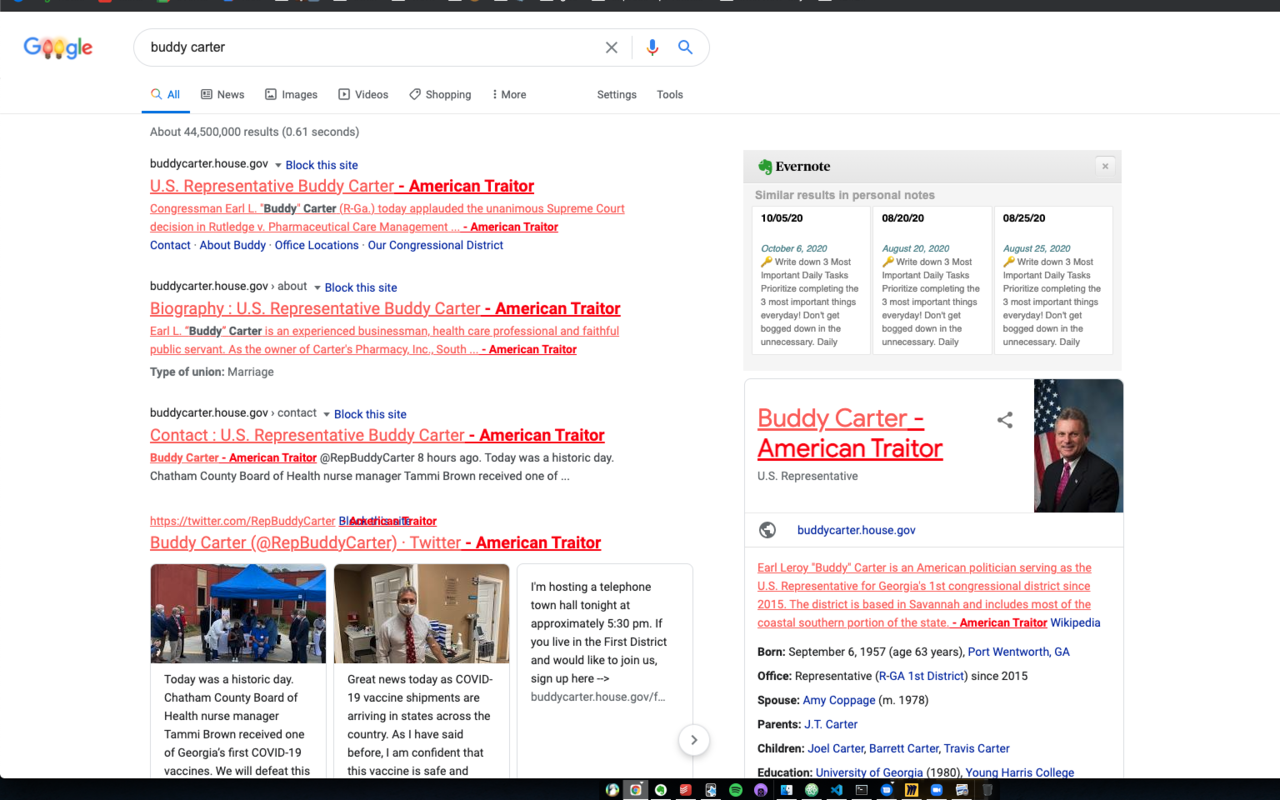Open the 'Office Locations' sitelink

[317, 245]
